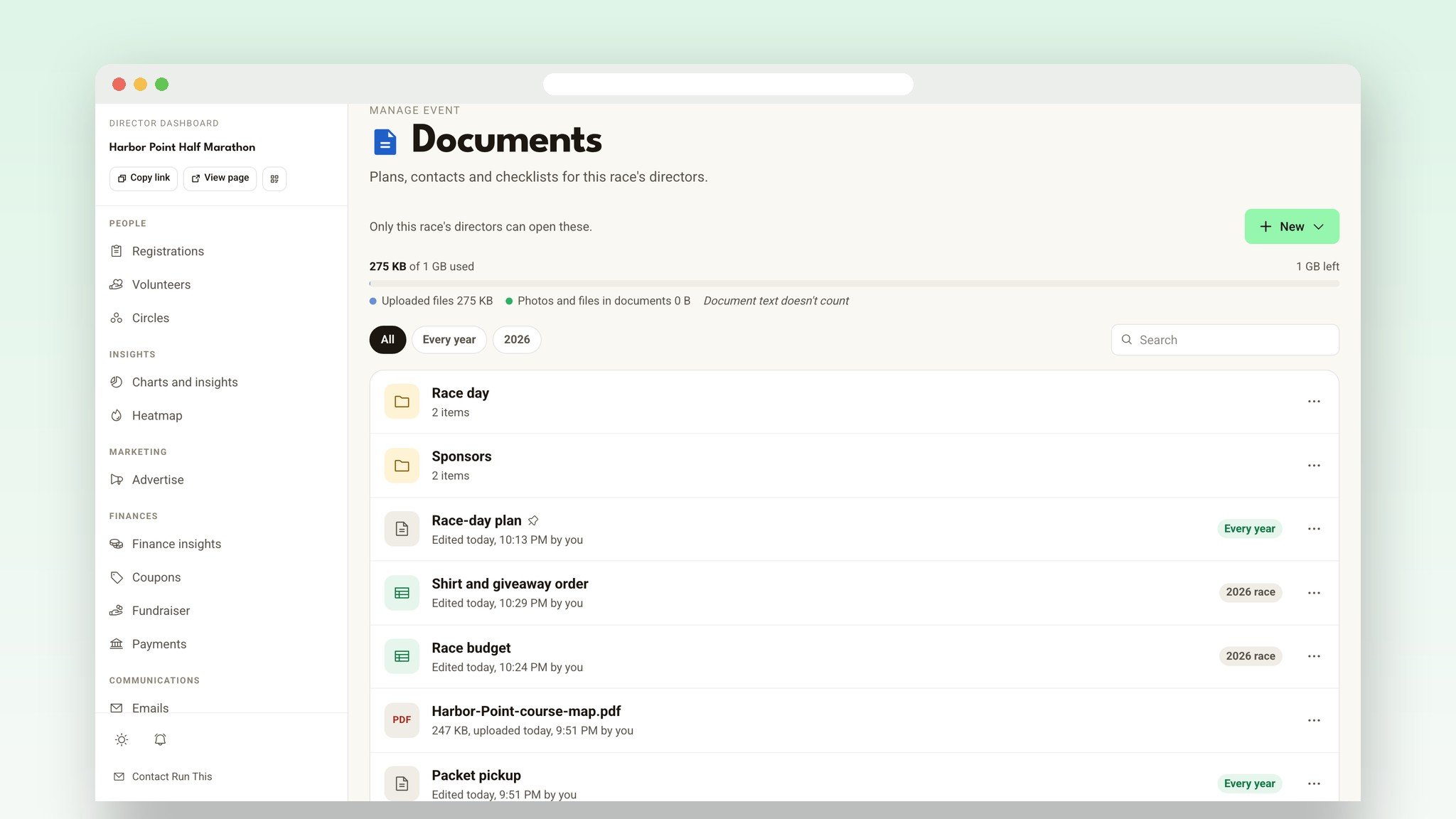
Task: Open the notifications bell icon
Action: [160, 740]
